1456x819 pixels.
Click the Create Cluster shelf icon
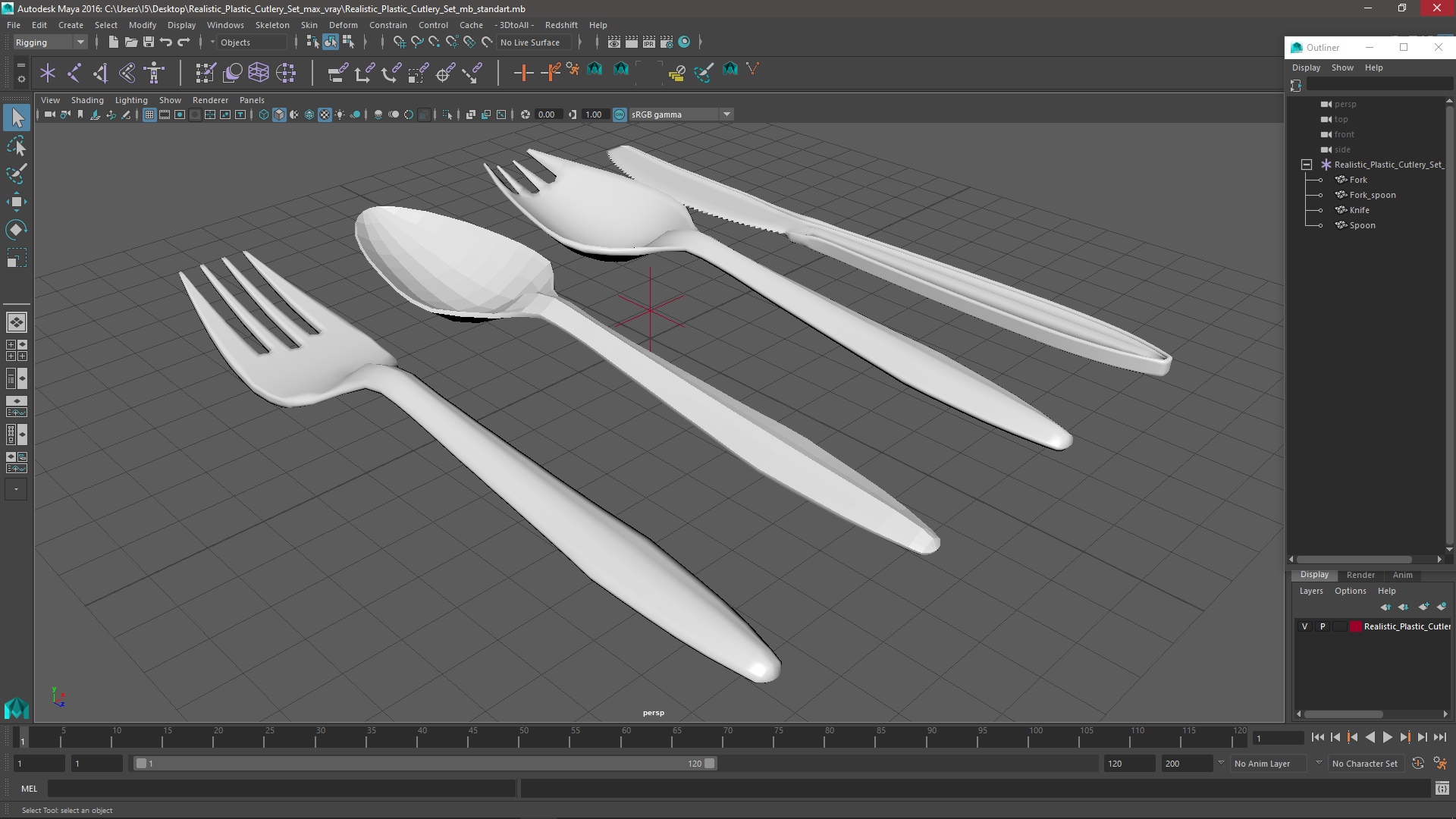click(x=286, y=73)
